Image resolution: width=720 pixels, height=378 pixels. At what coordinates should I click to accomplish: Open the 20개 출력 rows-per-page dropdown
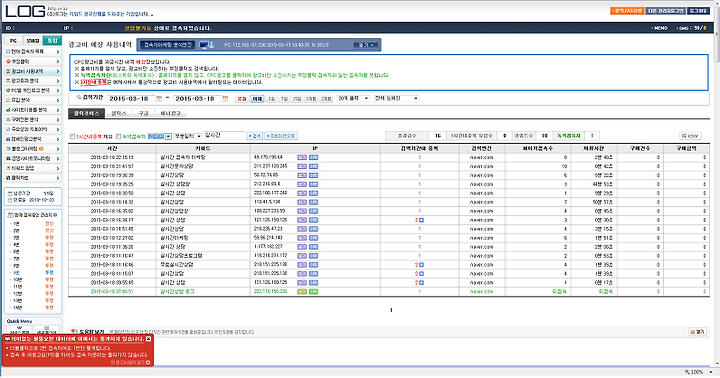coord(353,99)
